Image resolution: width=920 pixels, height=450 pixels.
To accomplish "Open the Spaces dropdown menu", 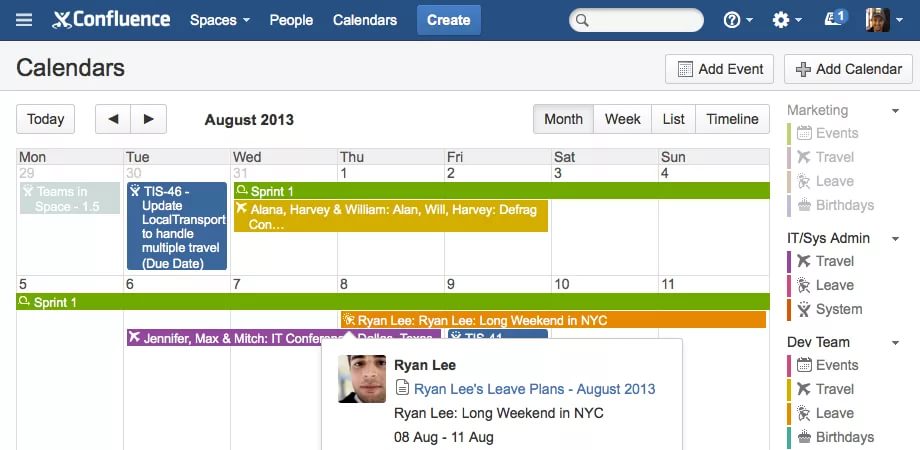I will pyautogui.click(x=220, y=20).
